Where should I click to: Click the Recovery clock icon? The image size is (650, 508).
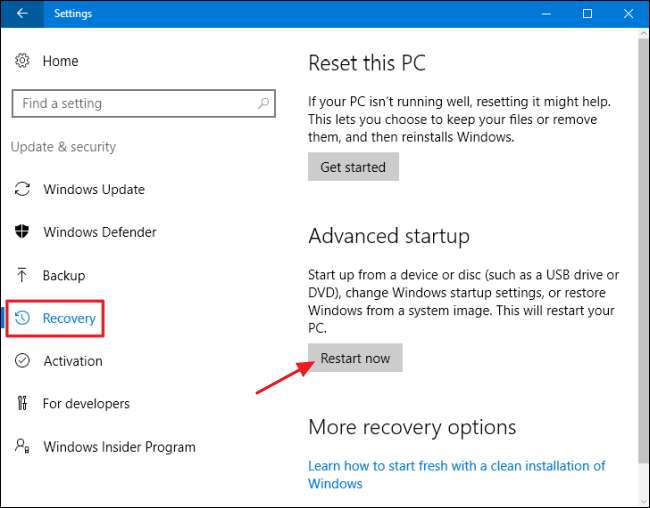(22, 318)
